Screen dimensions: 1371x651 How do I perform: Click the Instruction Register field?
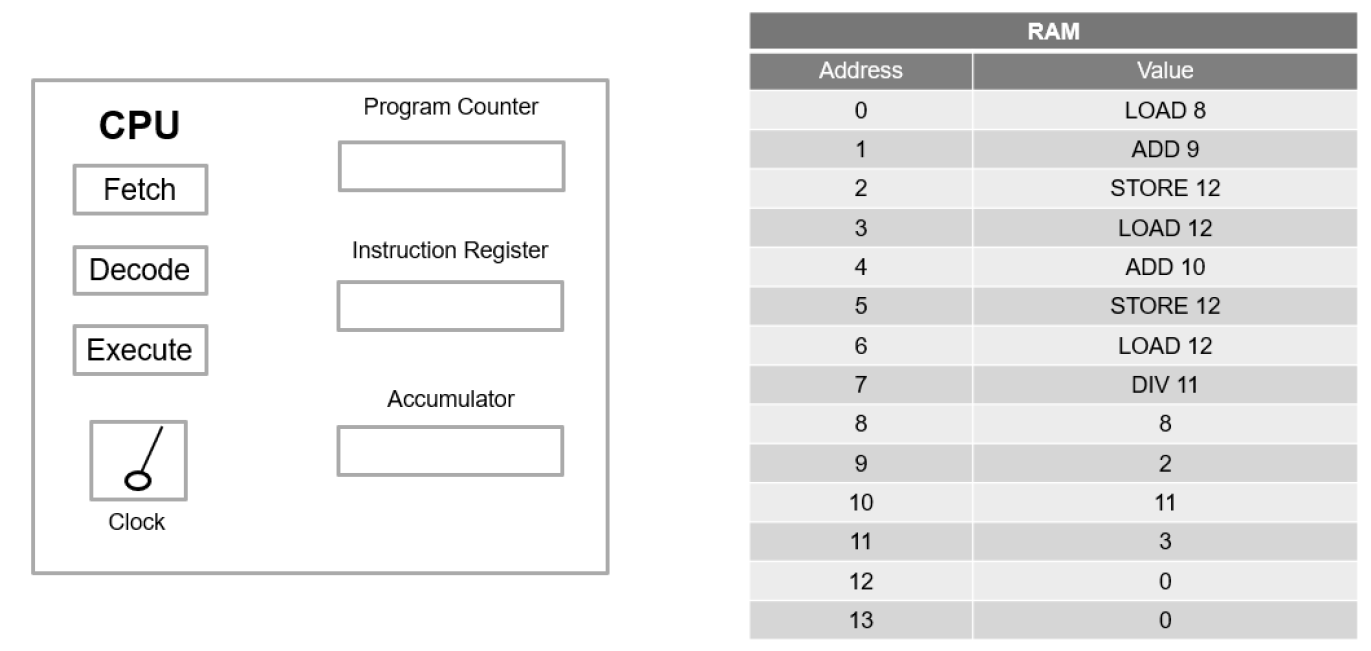pyautogui.click(x=450, y=306)
